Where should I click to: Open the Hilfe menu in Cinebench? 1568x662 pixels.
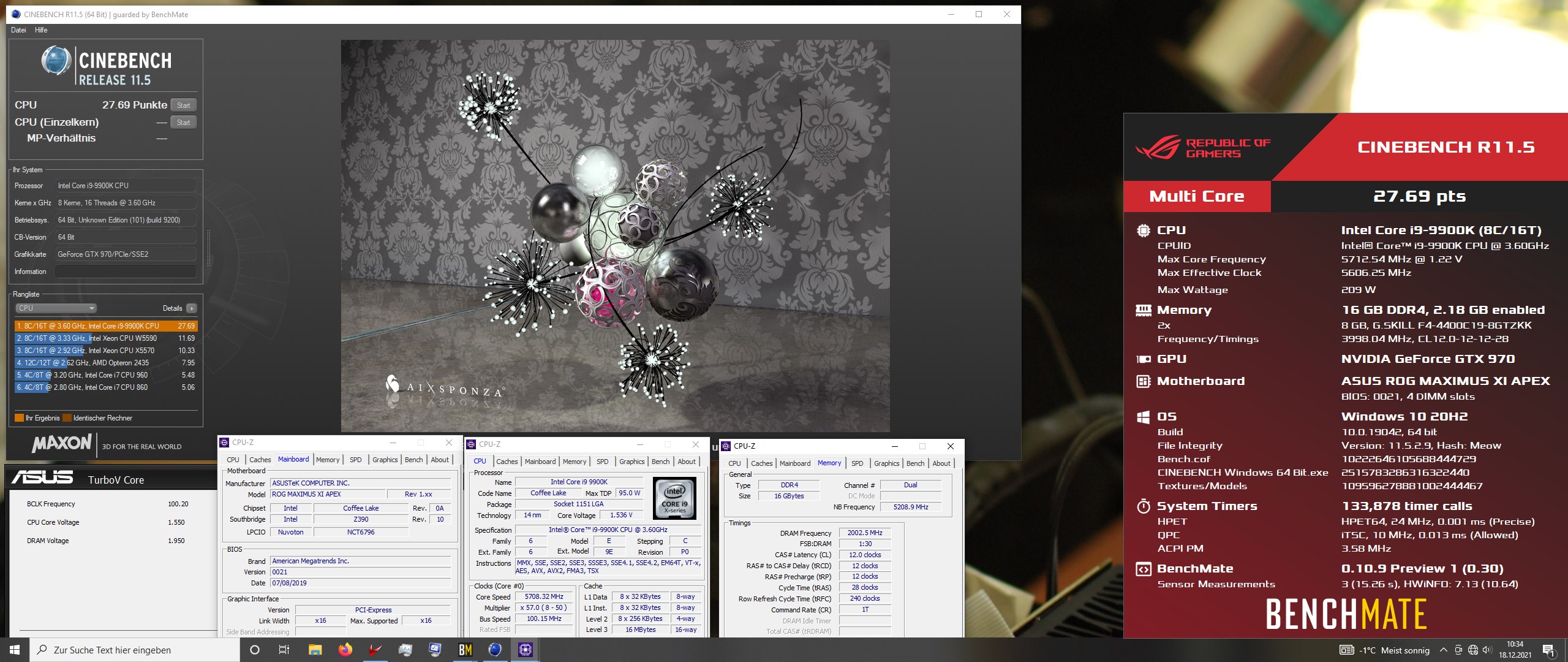click(x=41, y=30)
